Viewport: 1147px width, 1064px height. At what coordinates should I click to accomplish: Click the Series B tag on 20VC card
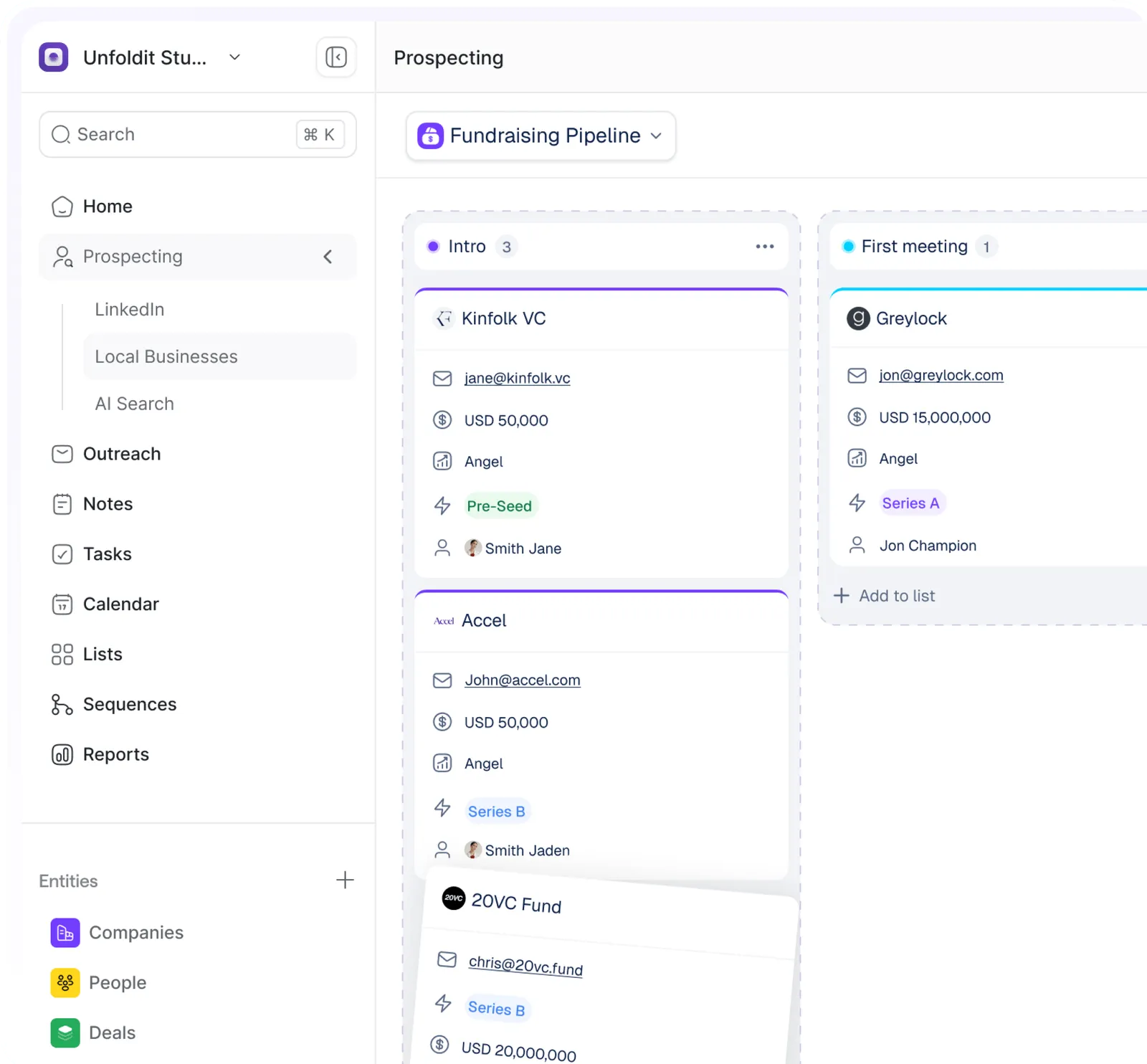click(x=497, y=1009)
